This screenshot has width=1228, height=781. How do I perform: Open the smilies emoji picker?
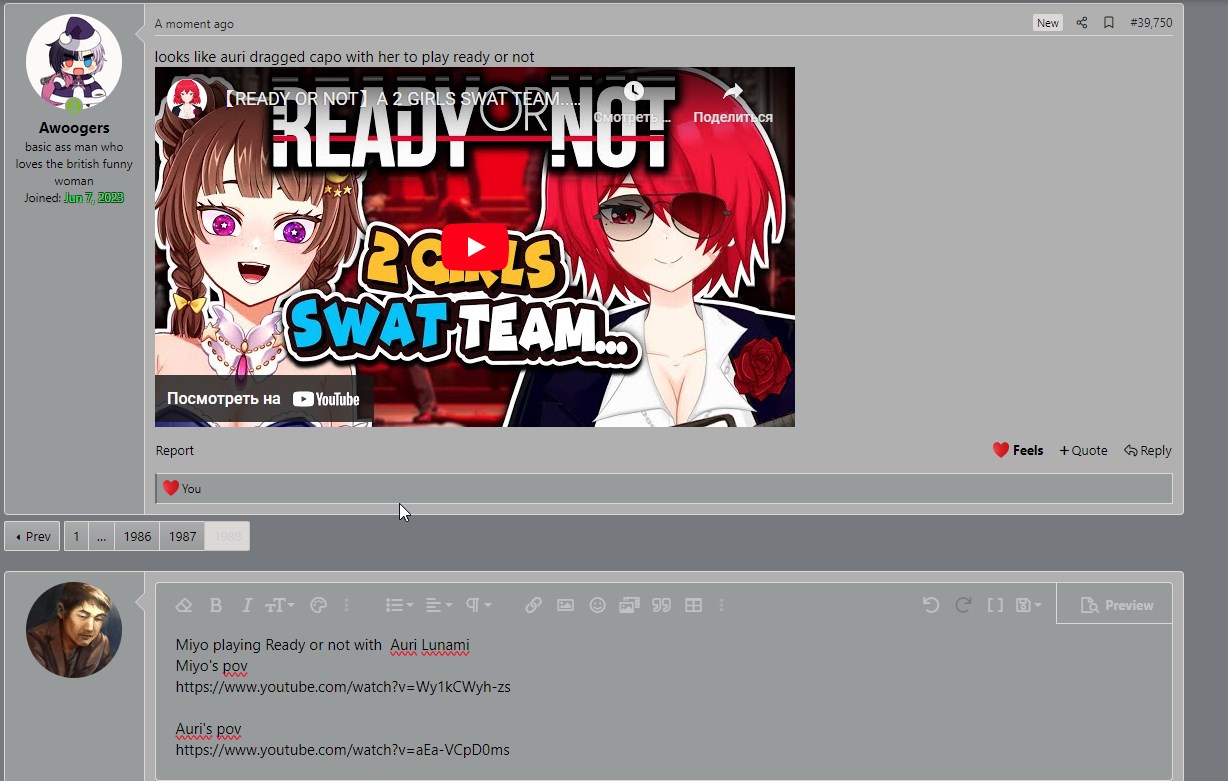pos(598,605)
